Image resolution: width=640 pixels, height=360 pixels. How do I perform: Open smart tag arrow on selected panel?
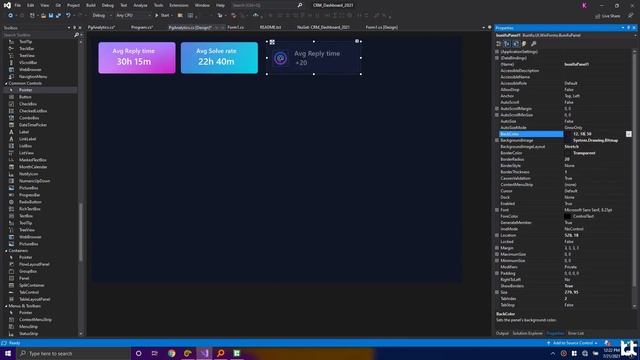pos(357,41)
